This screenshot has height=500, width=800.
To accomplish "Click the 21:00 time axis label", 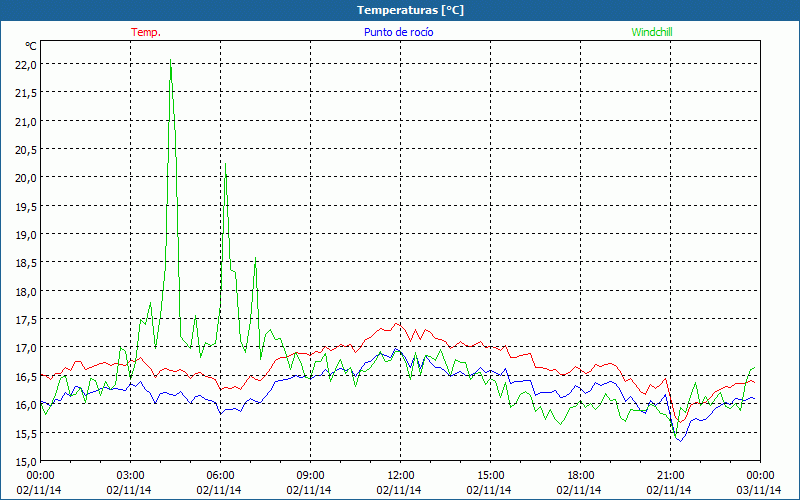I will point(670,476).
